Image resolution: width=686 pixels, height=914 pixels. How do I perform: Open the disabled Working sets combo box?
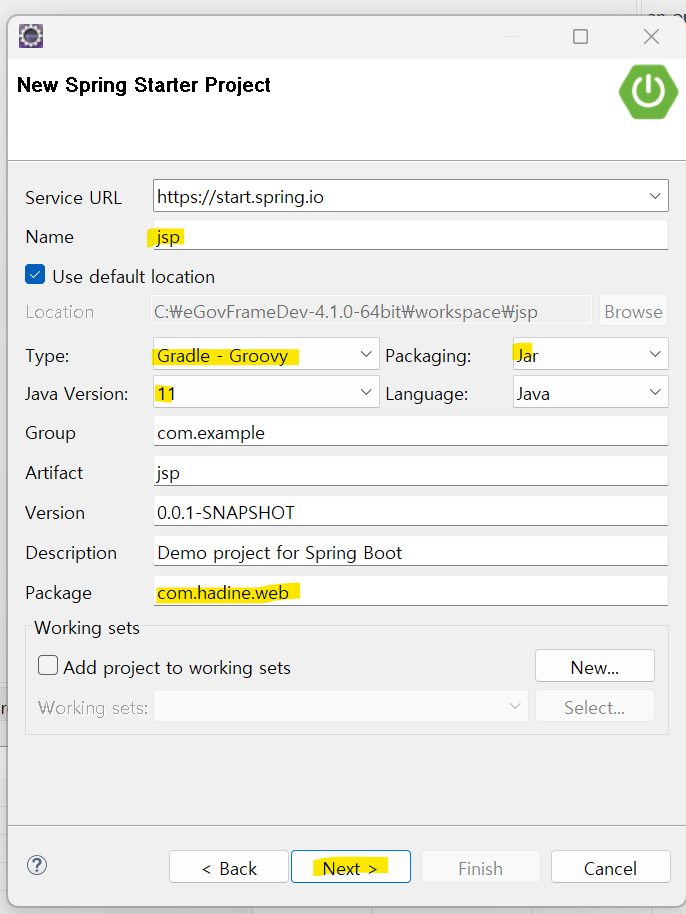tap(341, 706)
